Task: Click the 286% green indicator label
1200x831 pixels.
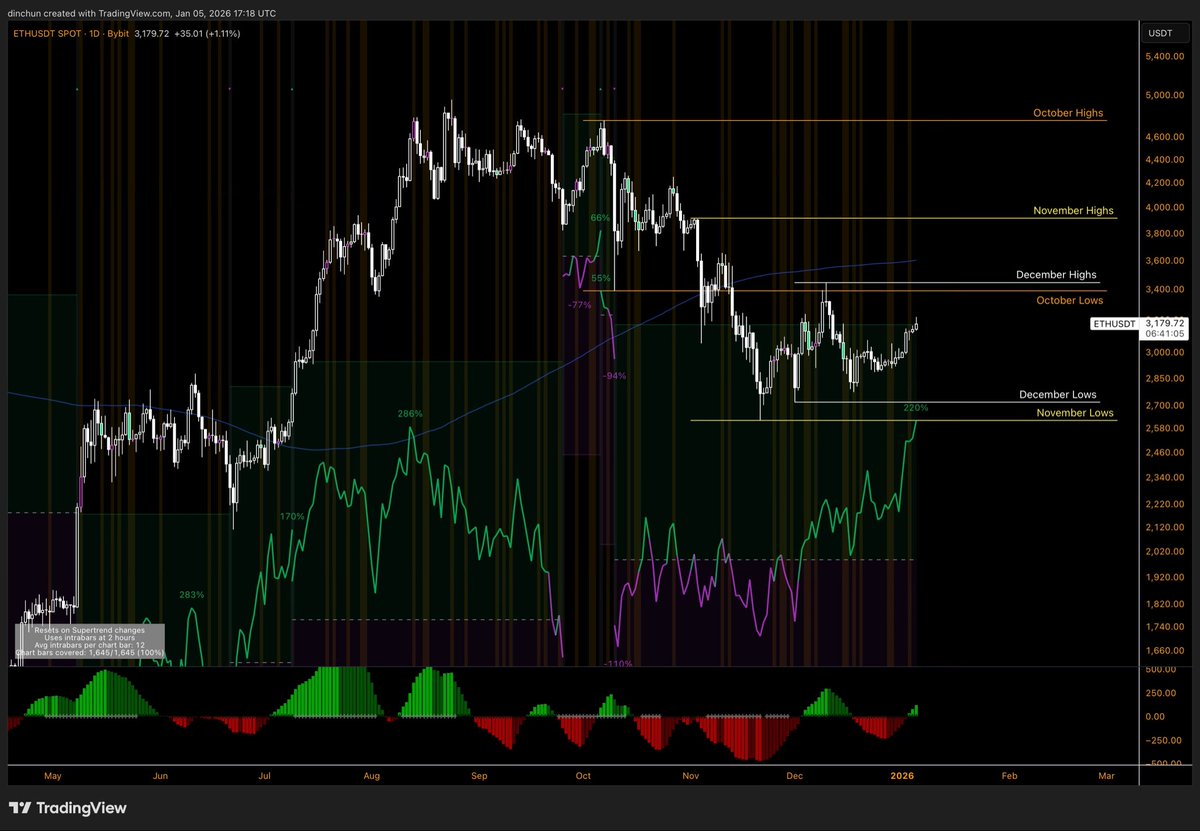Action: [x=410, y=412]
